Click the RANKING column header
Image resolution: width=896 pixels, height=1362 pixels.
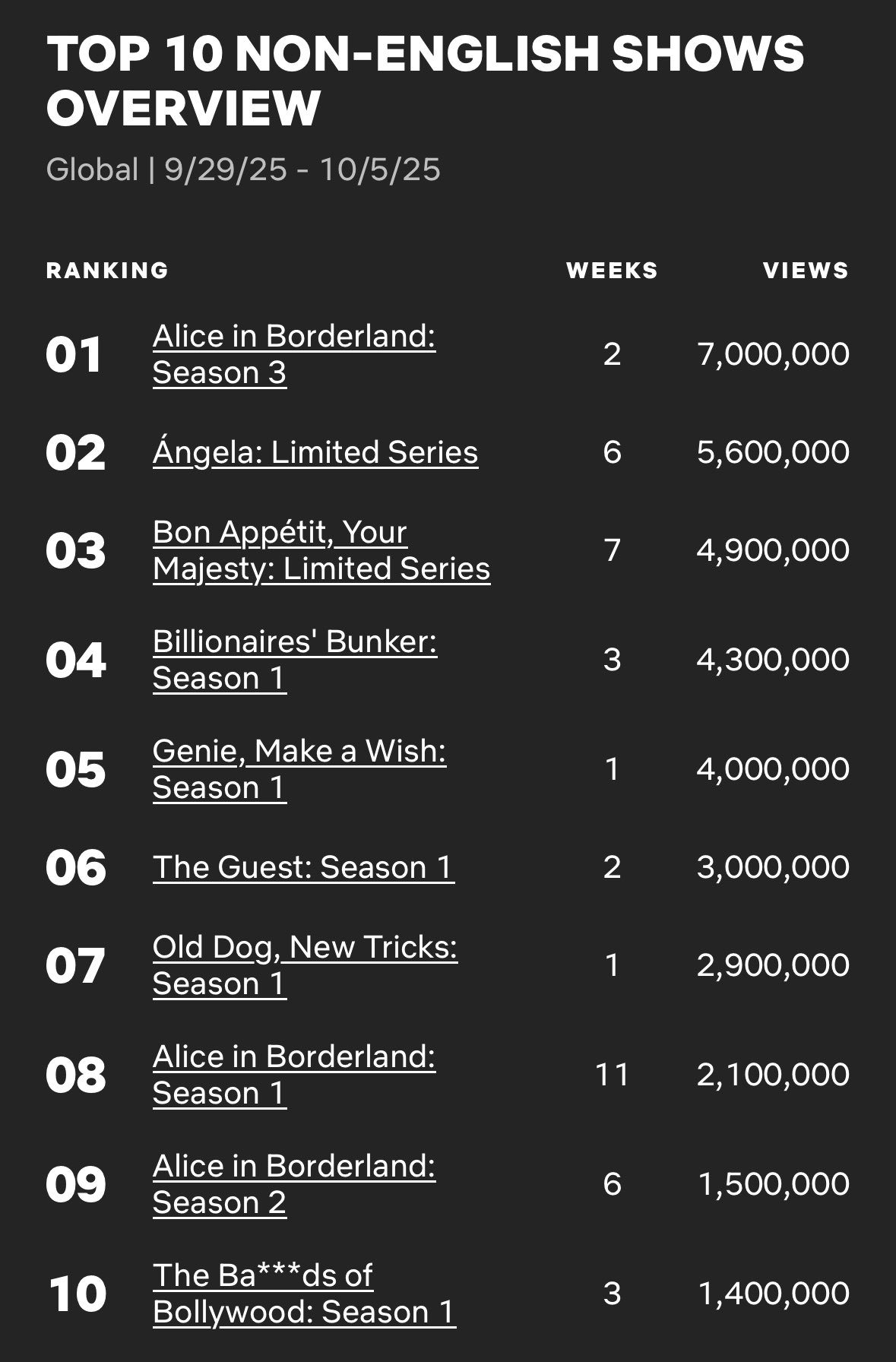click(x=107, y=271)
